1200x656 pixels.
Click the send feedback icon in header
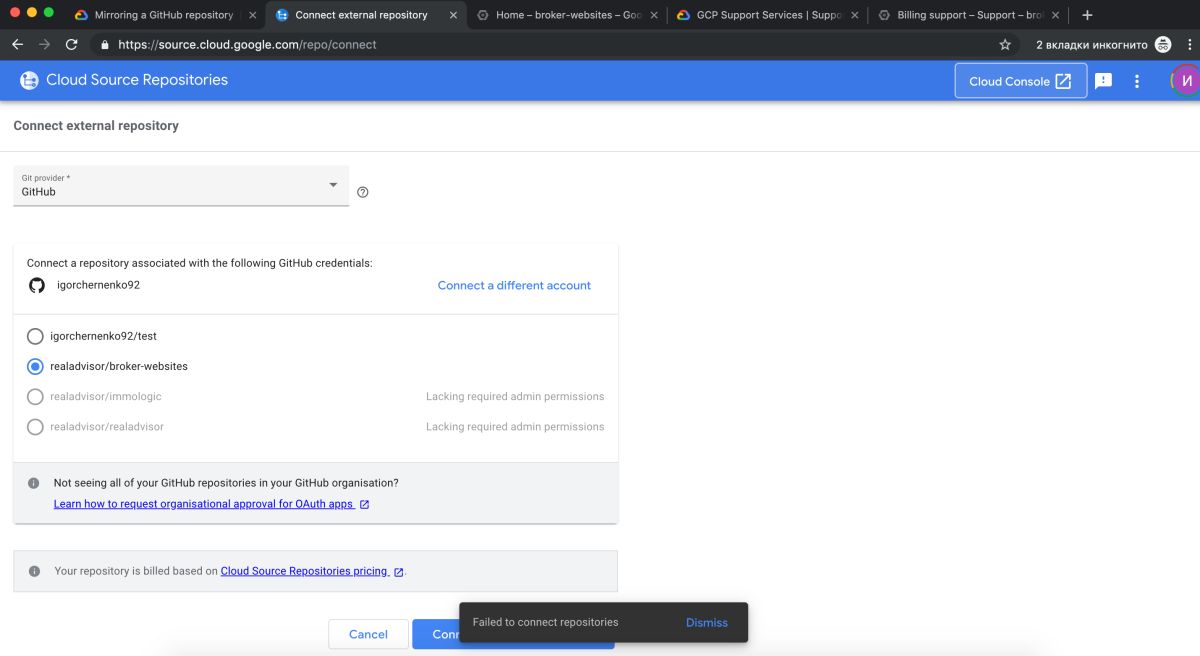[x=1104, y=81]
